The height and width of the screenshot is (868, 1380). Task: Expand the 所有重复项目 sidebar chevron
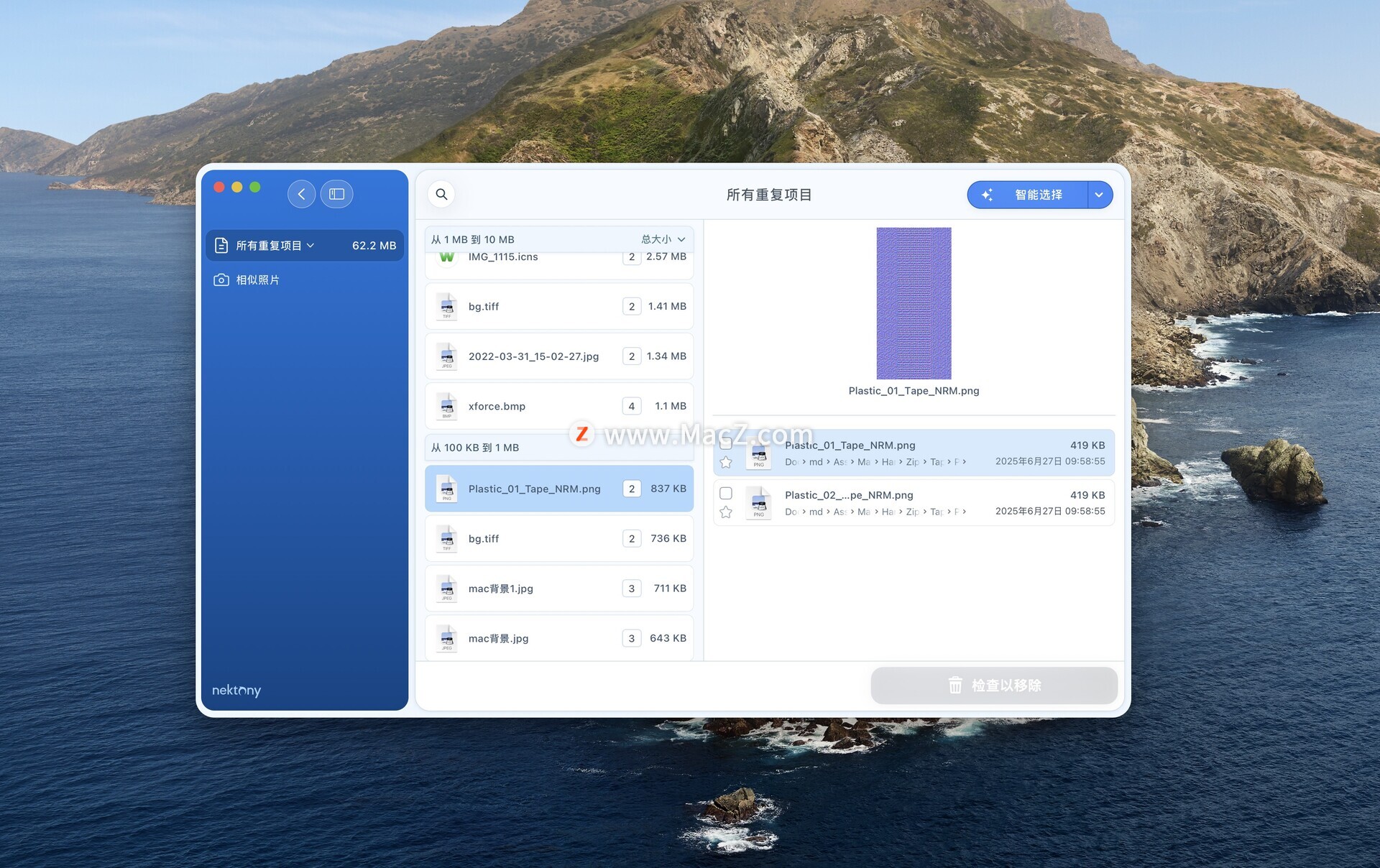click(310, 245)
